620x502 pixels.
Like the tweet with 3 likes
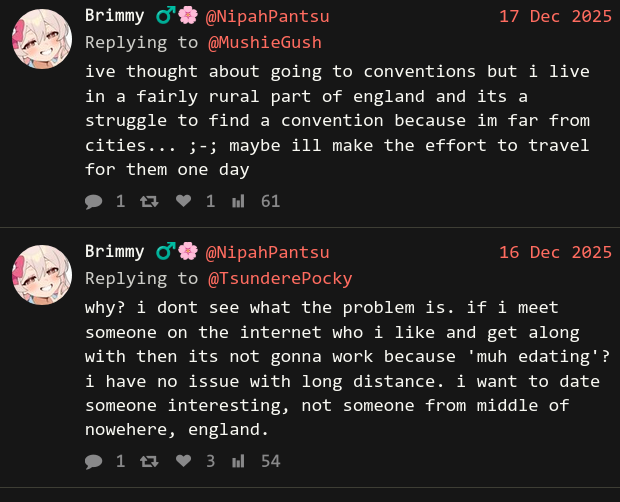coord(183,461)
